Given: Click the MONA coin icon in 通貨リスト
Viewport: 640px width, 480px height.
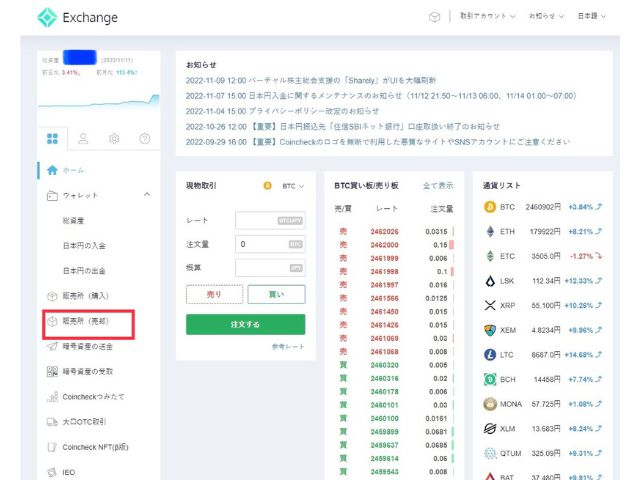Looking at the screenshot, I should (490, 404).
